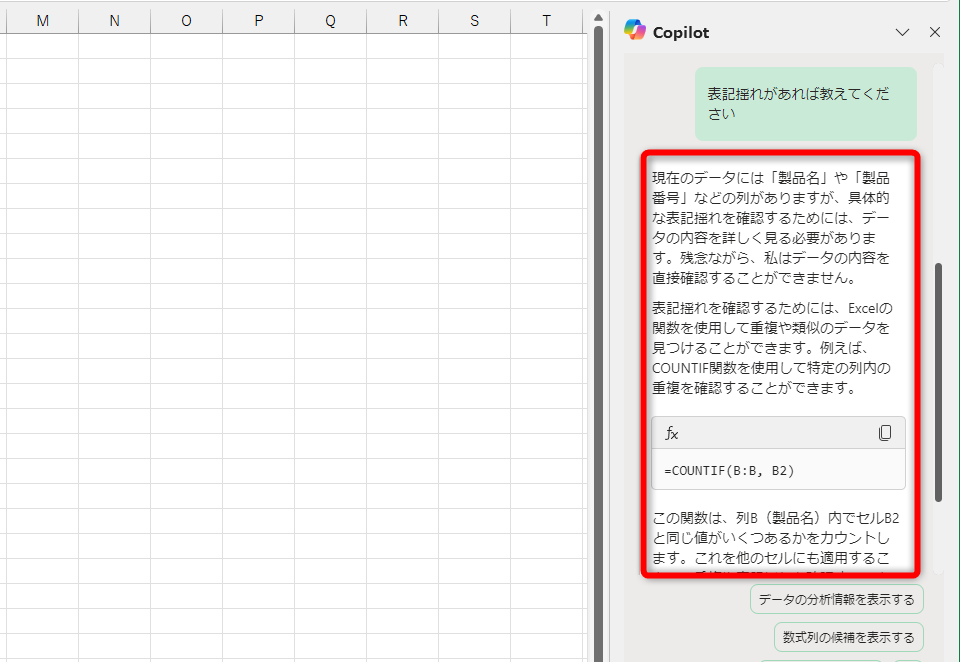Select column Q header
Viewport: 960px width, 662px height.
pyautogui.click(x=330, y=19)
